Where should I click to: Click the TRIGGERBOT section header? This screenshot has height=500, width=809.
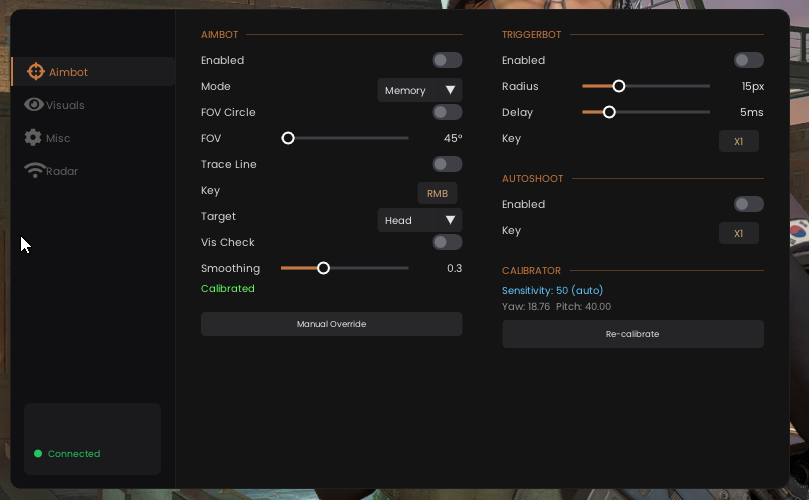coord(531,35)
